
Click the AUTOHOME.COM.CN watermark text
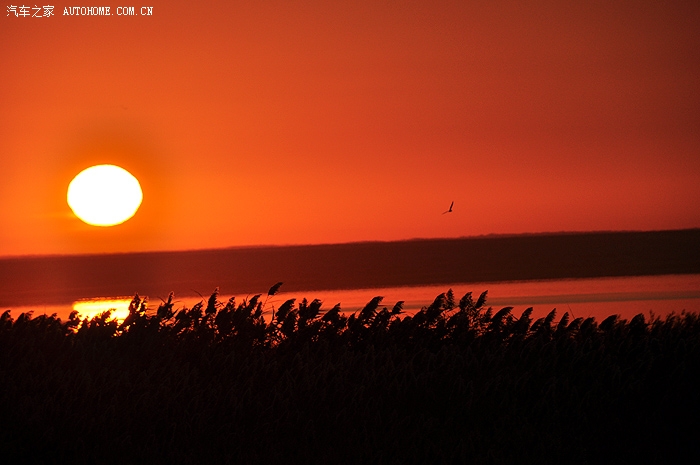(x=108, y=11)
